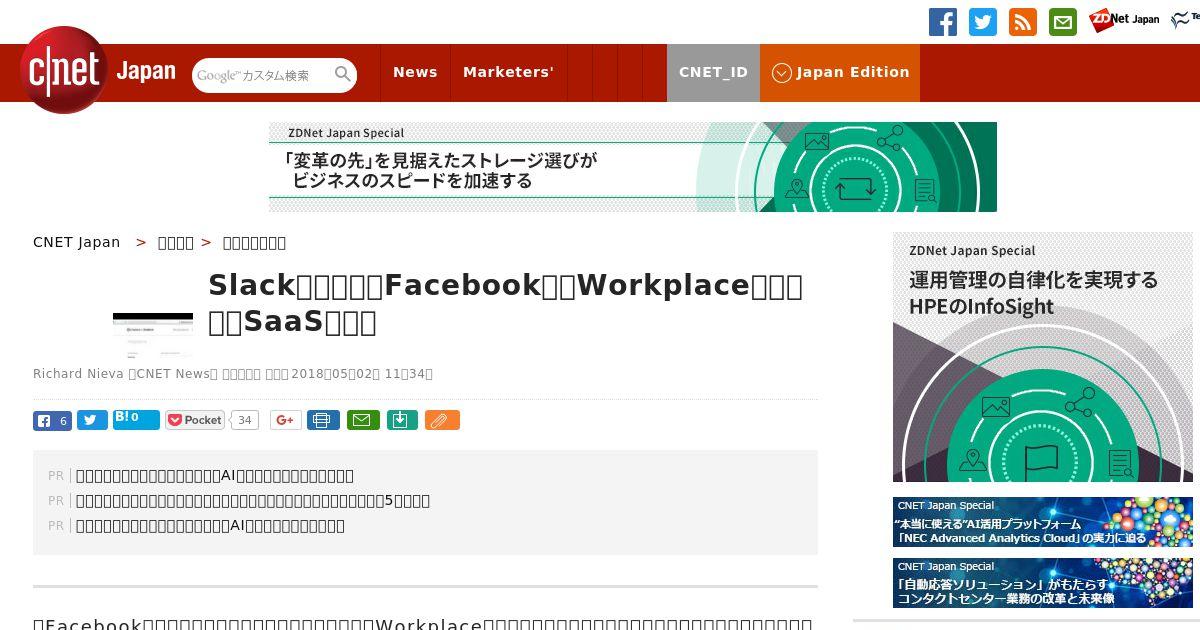Open the News menu item
Image resolution: width=1200 pixels, height=630 pixels.
tap(415, 72)
